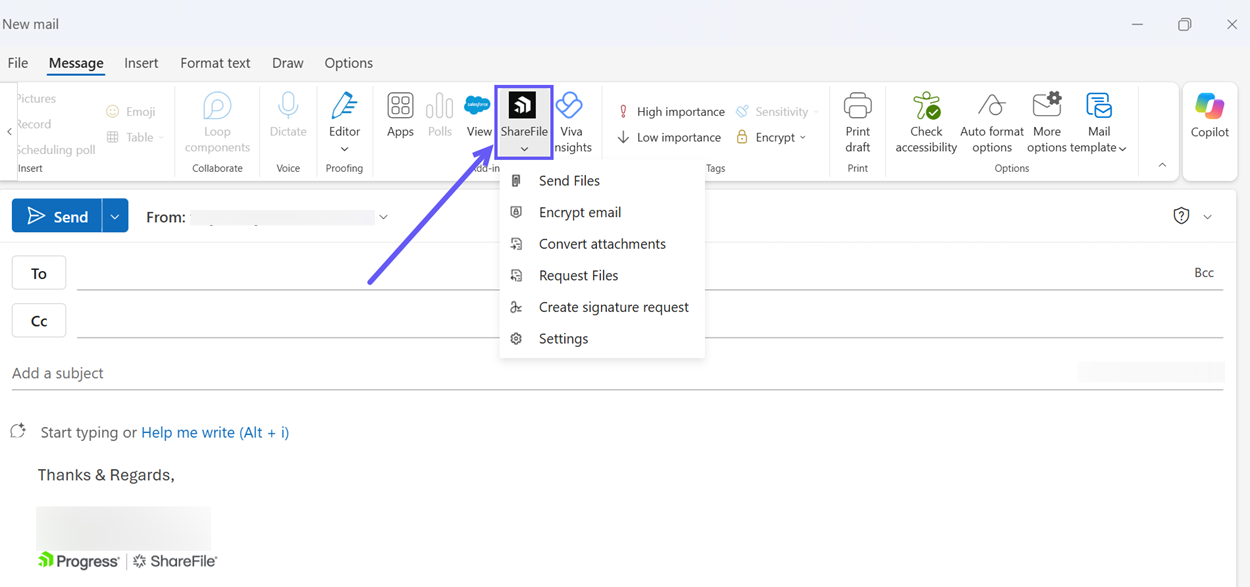Viewport: 1250px width, 587px height.
Task: Open the Editor proofing tool
Action: coord(344,122)
